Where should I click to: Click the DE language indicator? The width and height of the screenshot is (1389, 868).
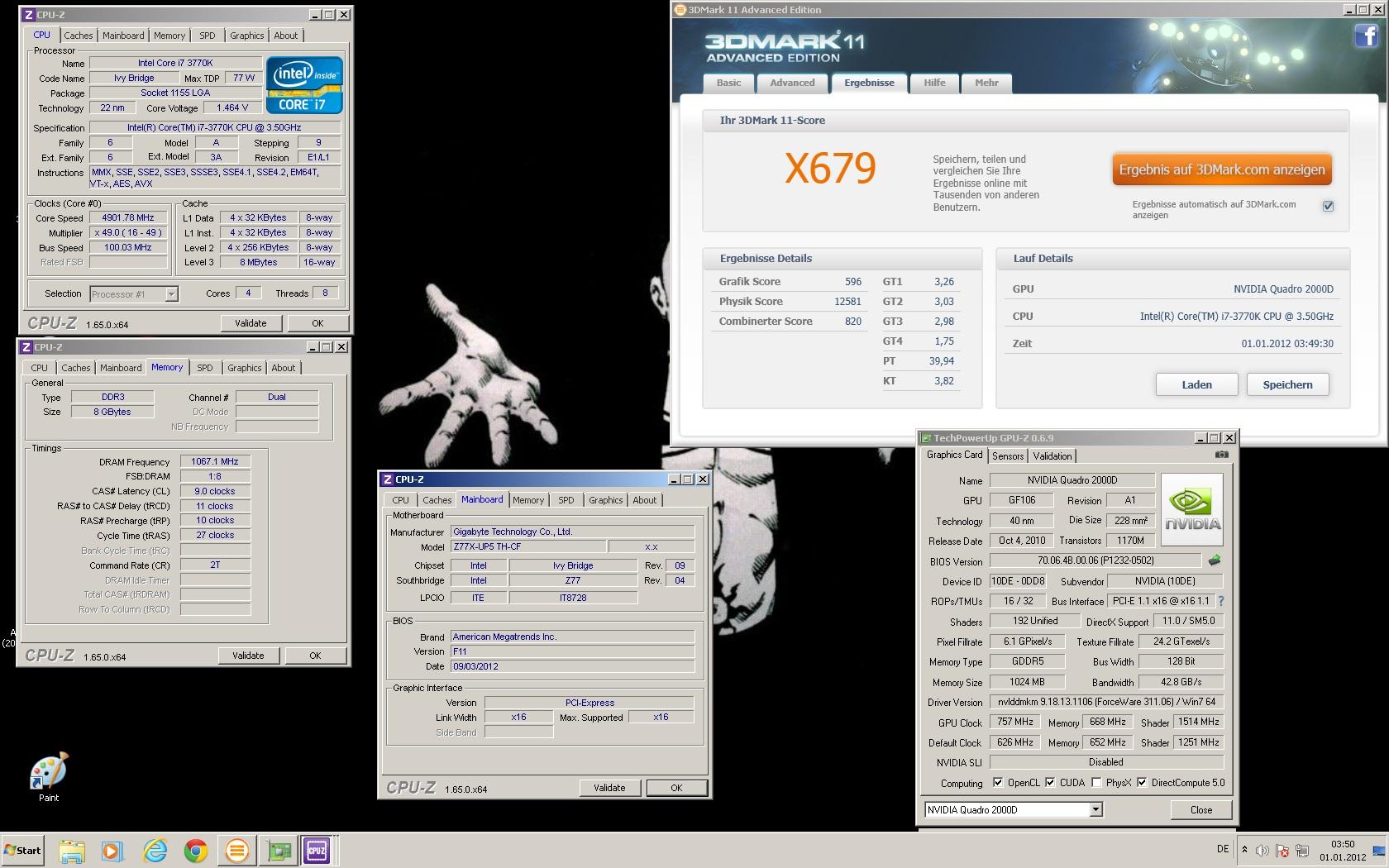pyautogui.click(x=1223, y=850)
